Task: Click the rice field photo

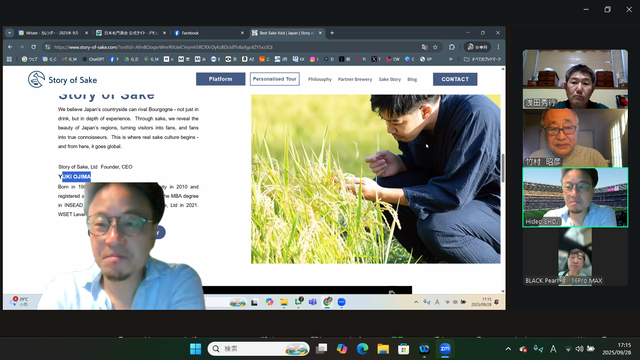Action: pyautogui.click(x=376, y=179)
